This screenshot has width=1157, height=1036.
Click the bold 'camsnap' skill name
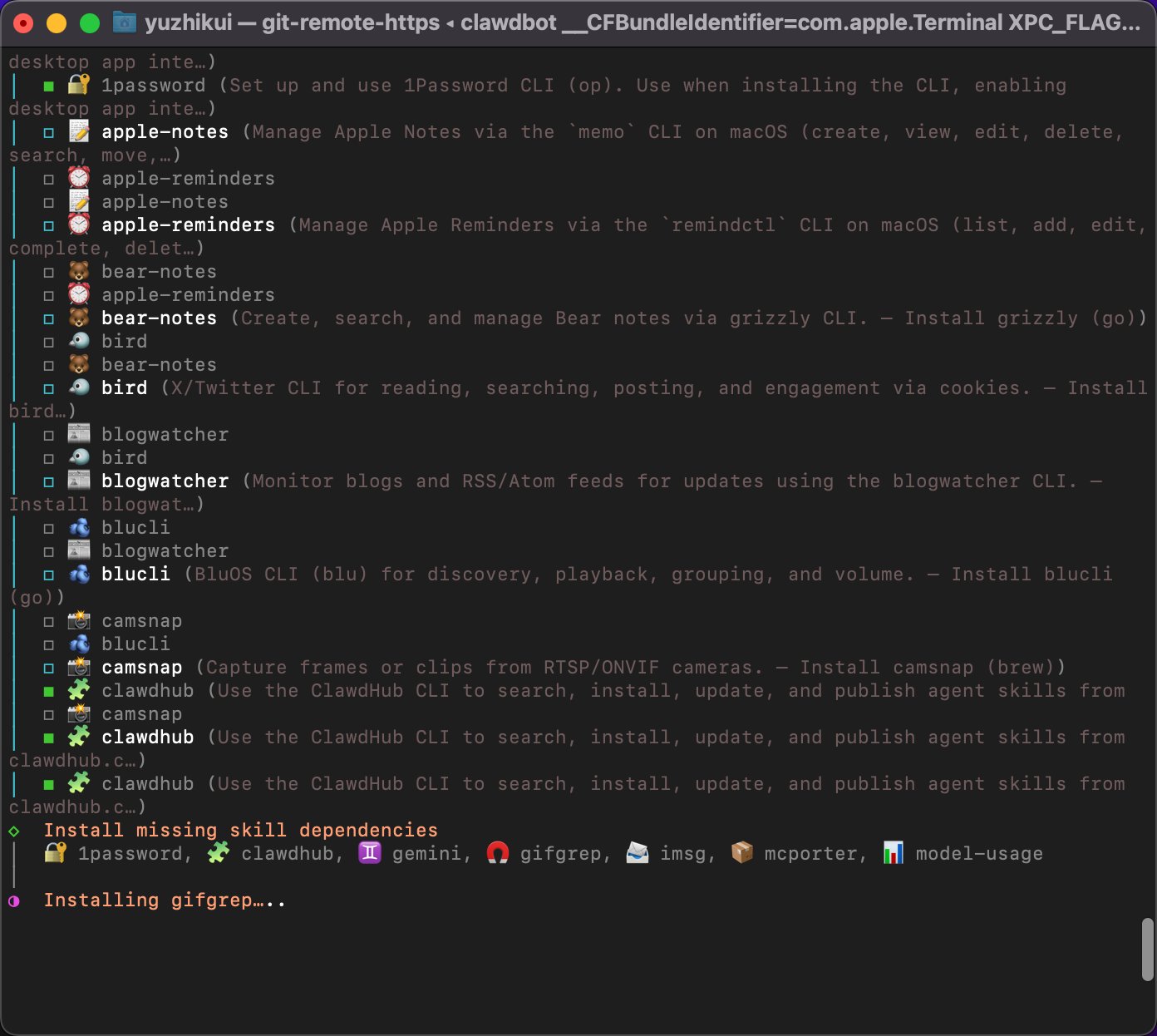pos(141,667)
